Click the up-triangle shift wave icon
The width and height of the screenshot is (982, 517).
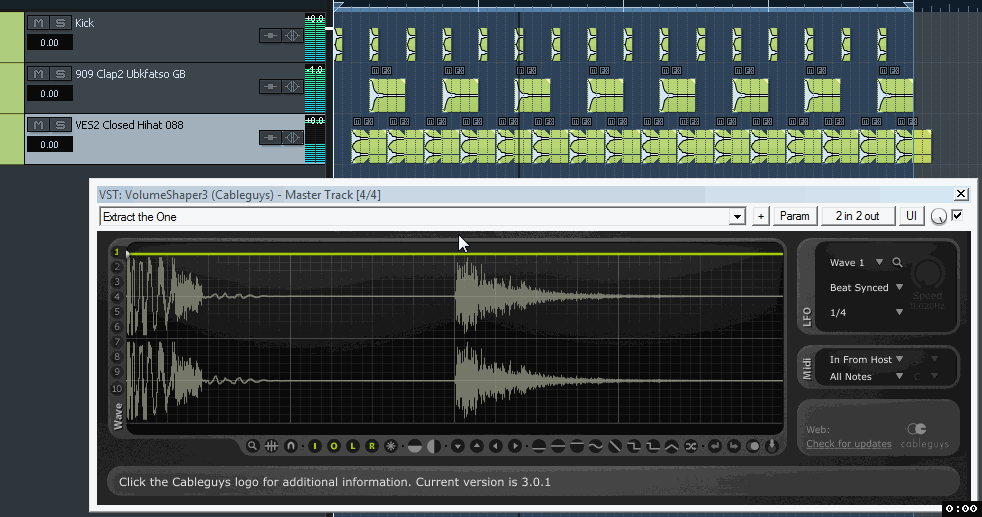pyautogui.click(x=477, y=446)
